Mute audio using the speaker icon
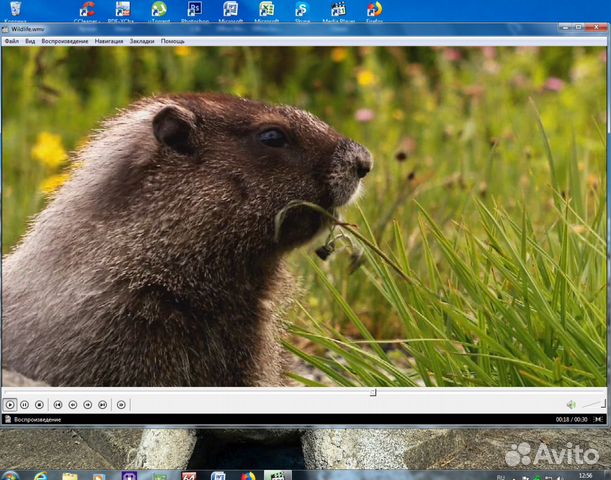This screenshot has height=480, width=611. coord(571,405)
